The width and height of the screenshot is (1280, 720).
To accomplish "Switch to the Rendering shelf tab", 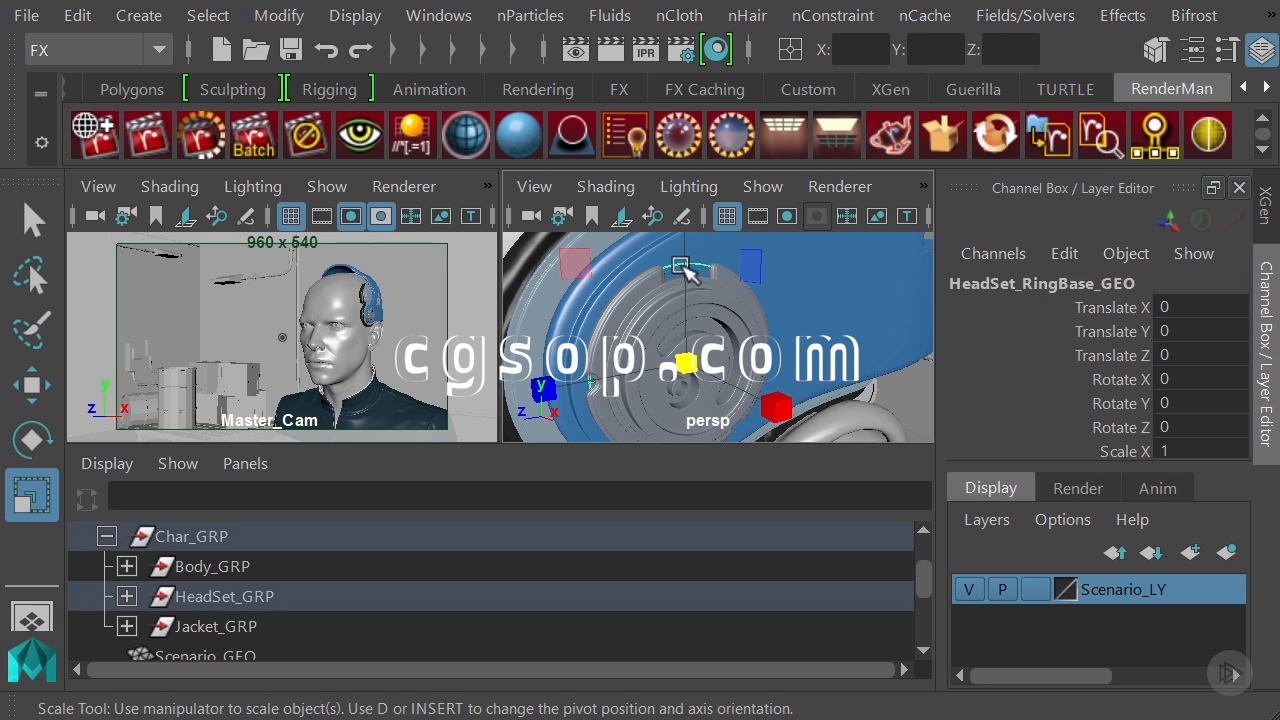I will (538, 89).
